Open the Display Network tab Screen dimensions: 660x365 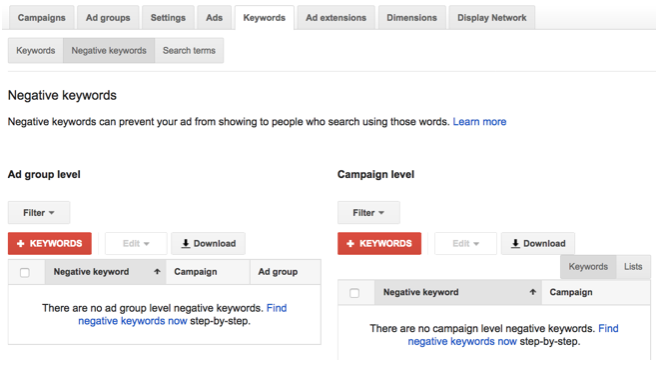click(x=492, y=18)
